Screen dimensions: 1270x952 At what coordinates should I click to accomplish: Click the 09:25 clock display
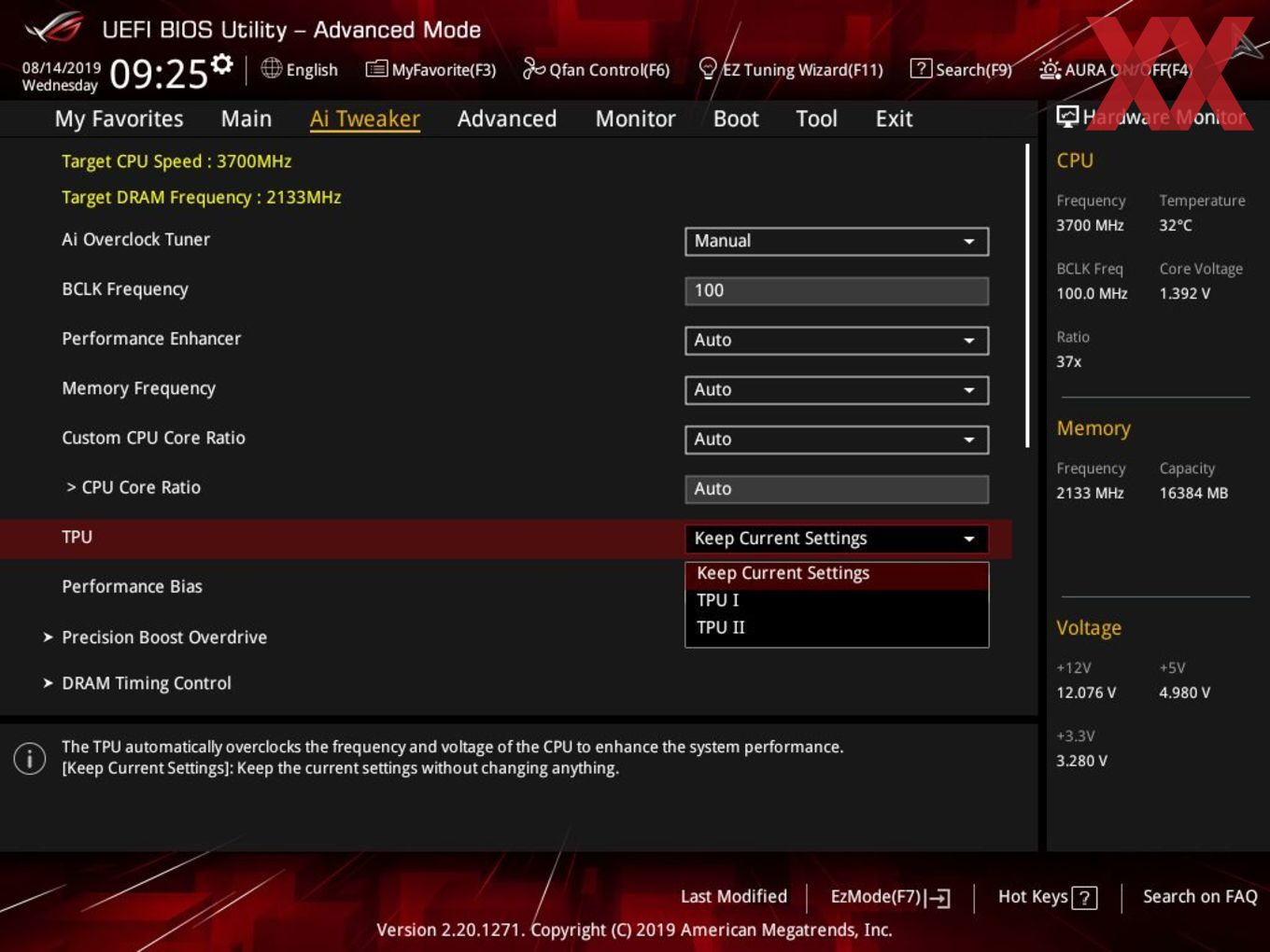pyautogui.click(x=159, y=74)
